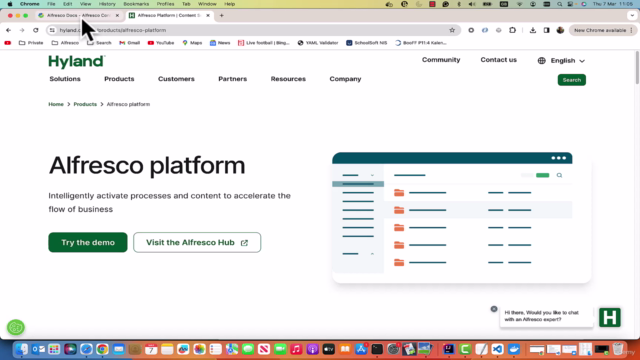Open Finder in the Dock

tap(22, 349)
